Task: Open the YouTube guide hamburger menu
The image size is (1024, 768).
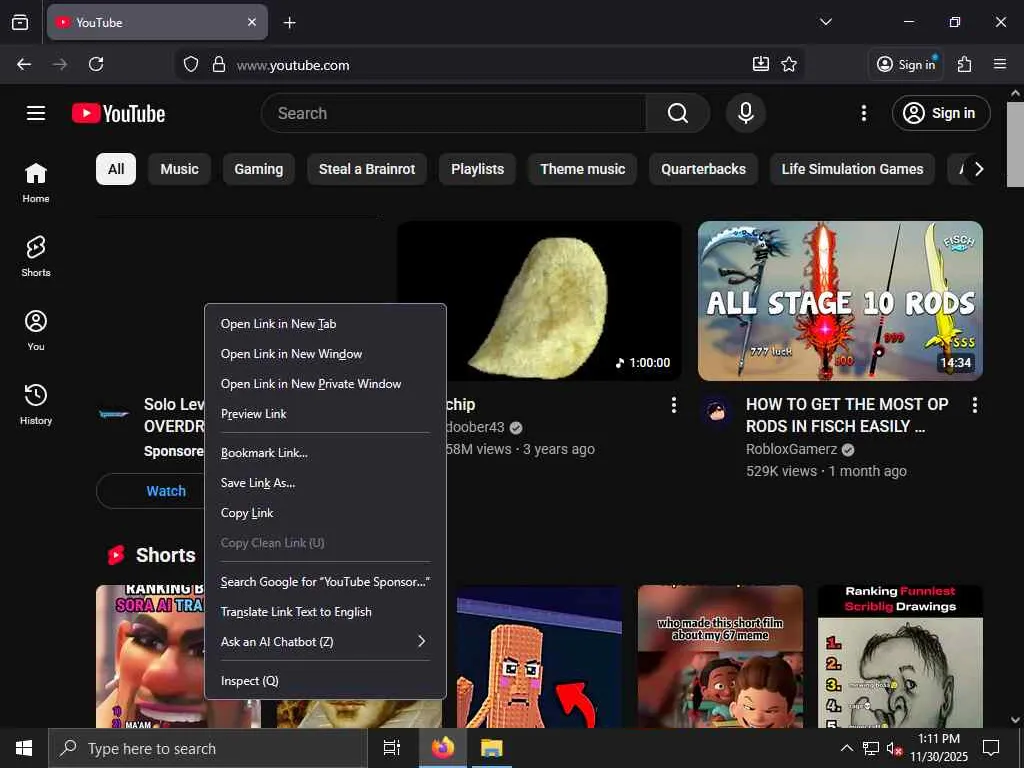Action: (x=36, y=113)
